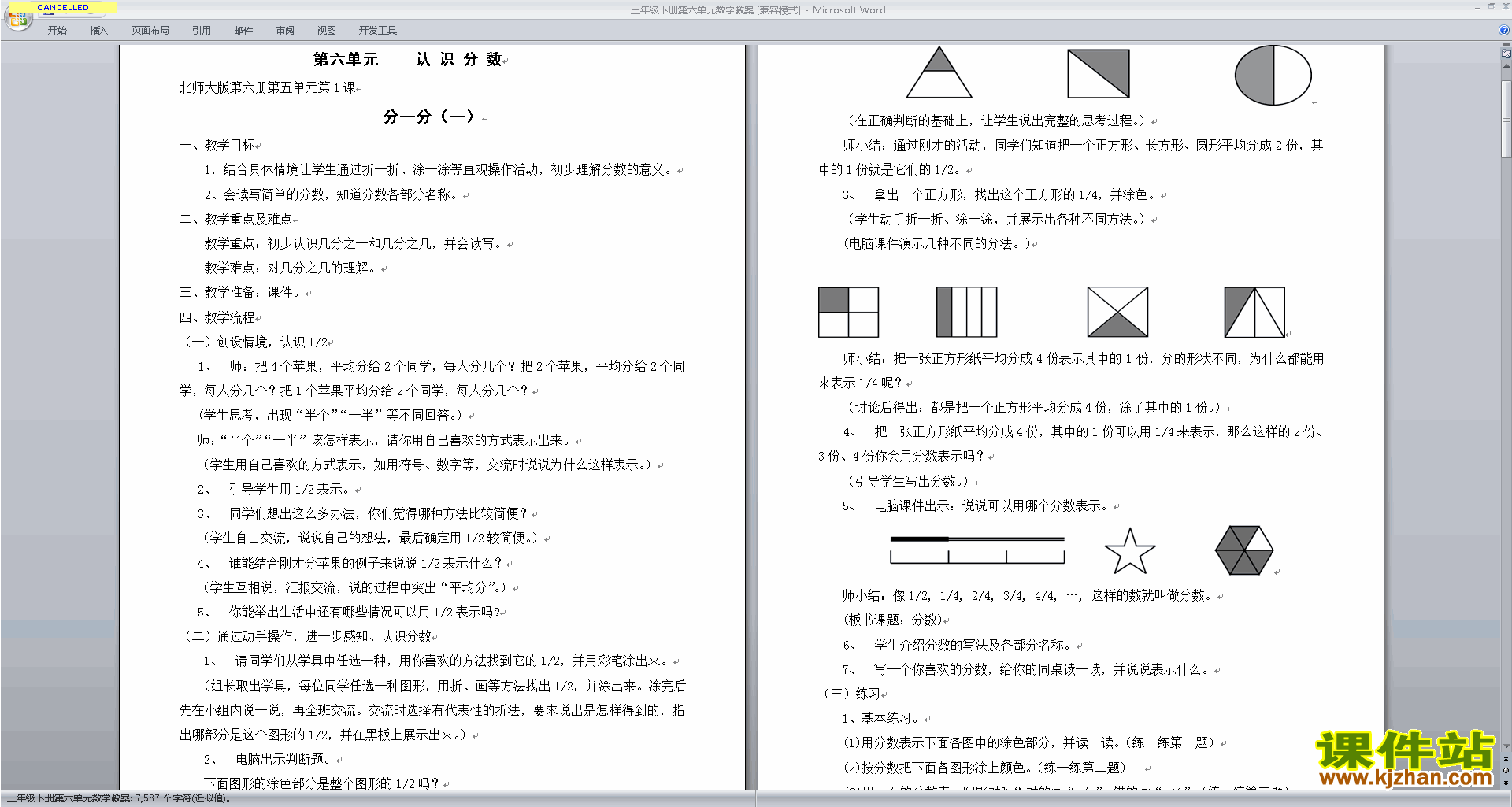
Task: Select the four-quadrant square figure
Action: (848, 313)
